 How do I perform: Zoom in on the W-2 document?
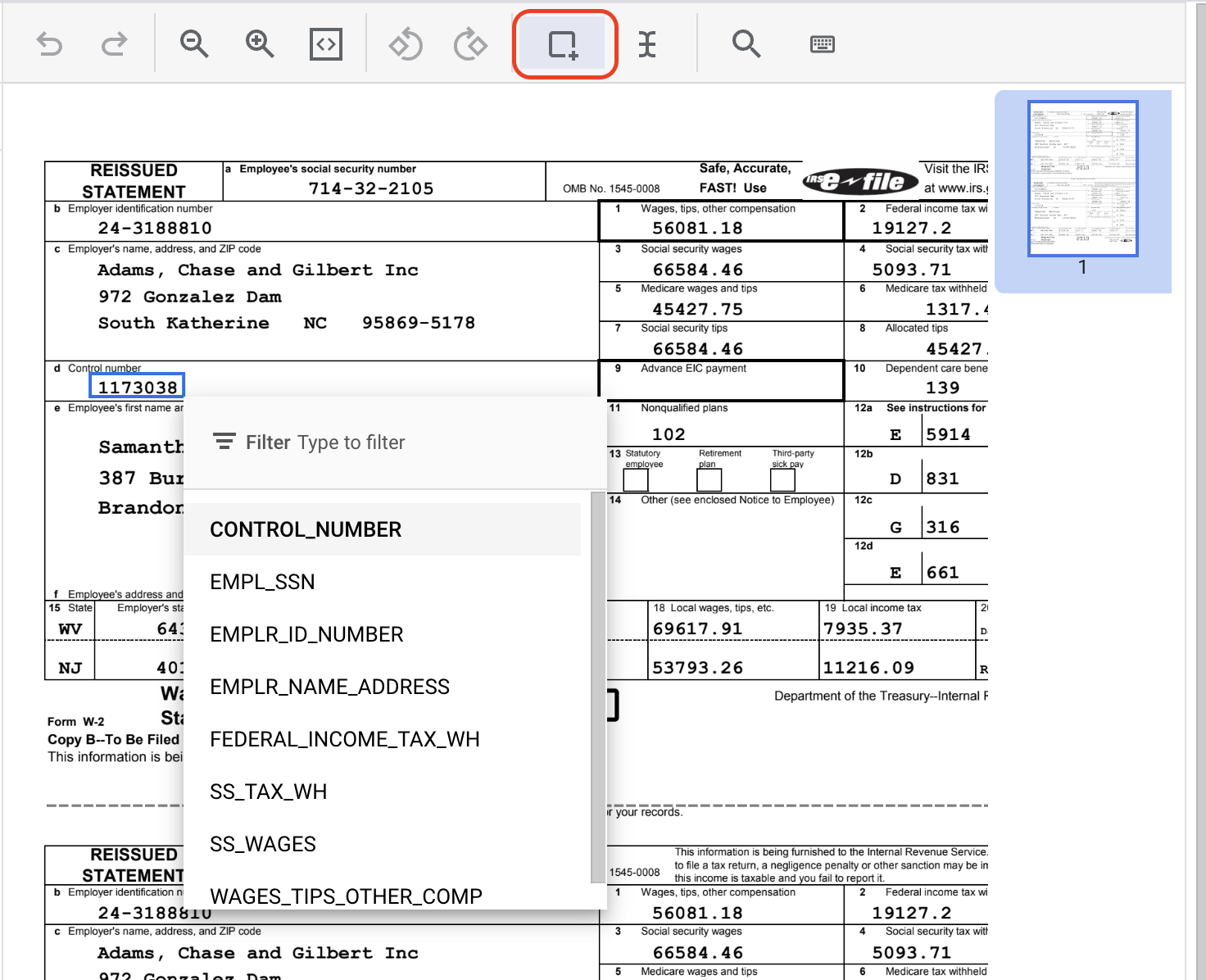pos(259,43)
